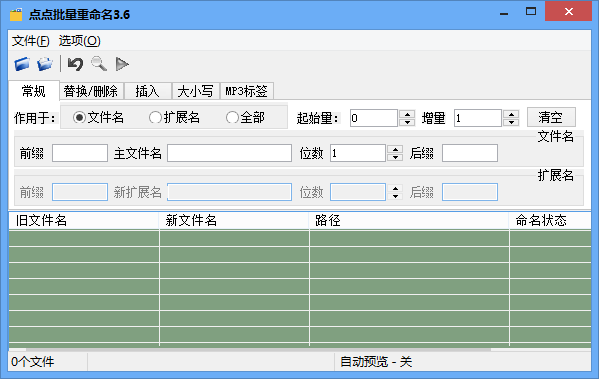The image size is (599, 379).
Task: Select the 全部 radio button
Action: [232, 117]
